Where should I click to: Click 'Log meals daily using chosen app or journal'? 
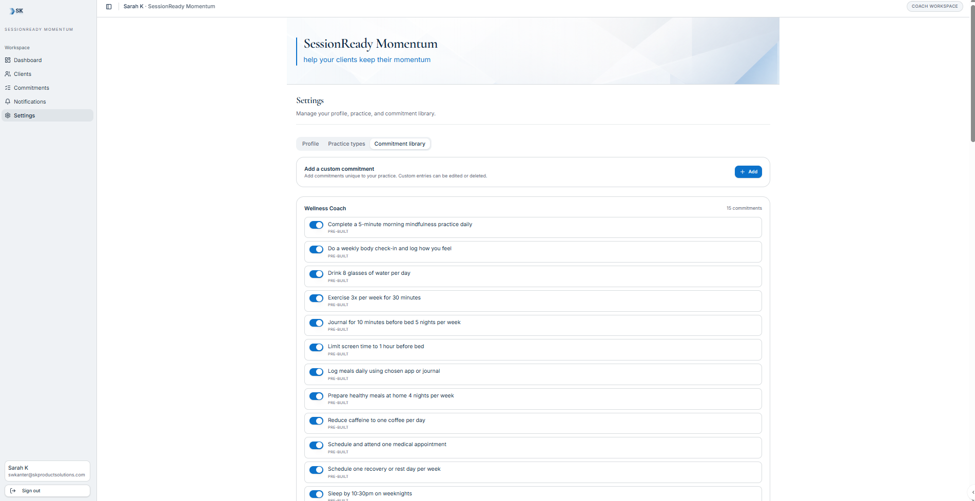[384, 371]
